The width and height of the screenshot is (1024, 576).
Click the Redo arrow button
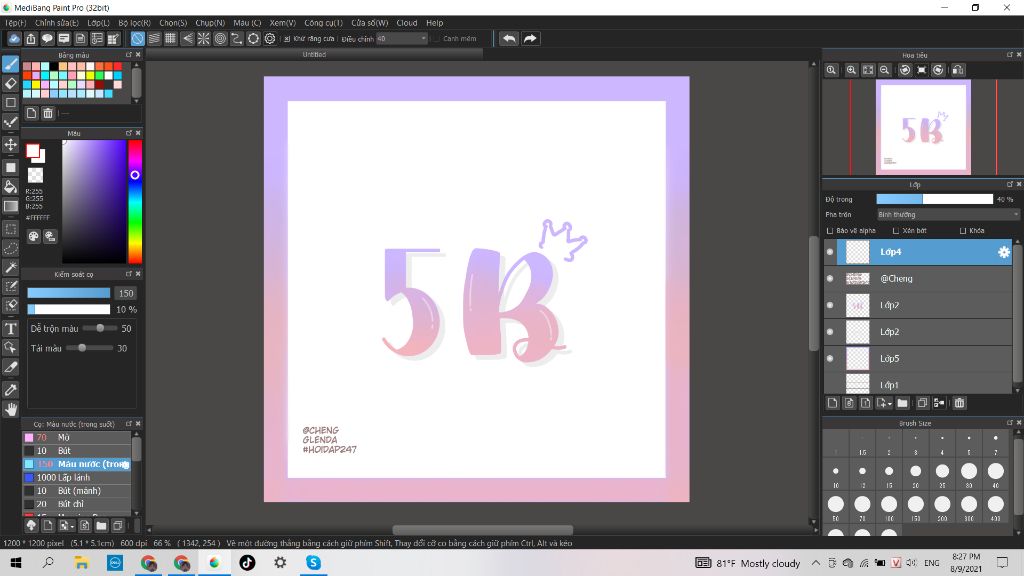tap(530, 39)
